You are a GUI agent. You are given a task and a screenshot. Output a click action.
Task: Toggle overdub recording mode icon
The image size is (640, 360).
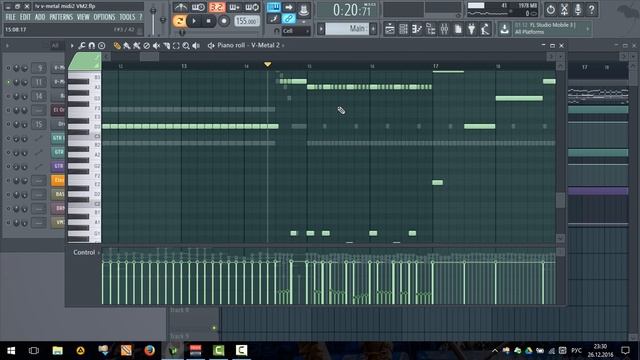click(x=235, y=7)
